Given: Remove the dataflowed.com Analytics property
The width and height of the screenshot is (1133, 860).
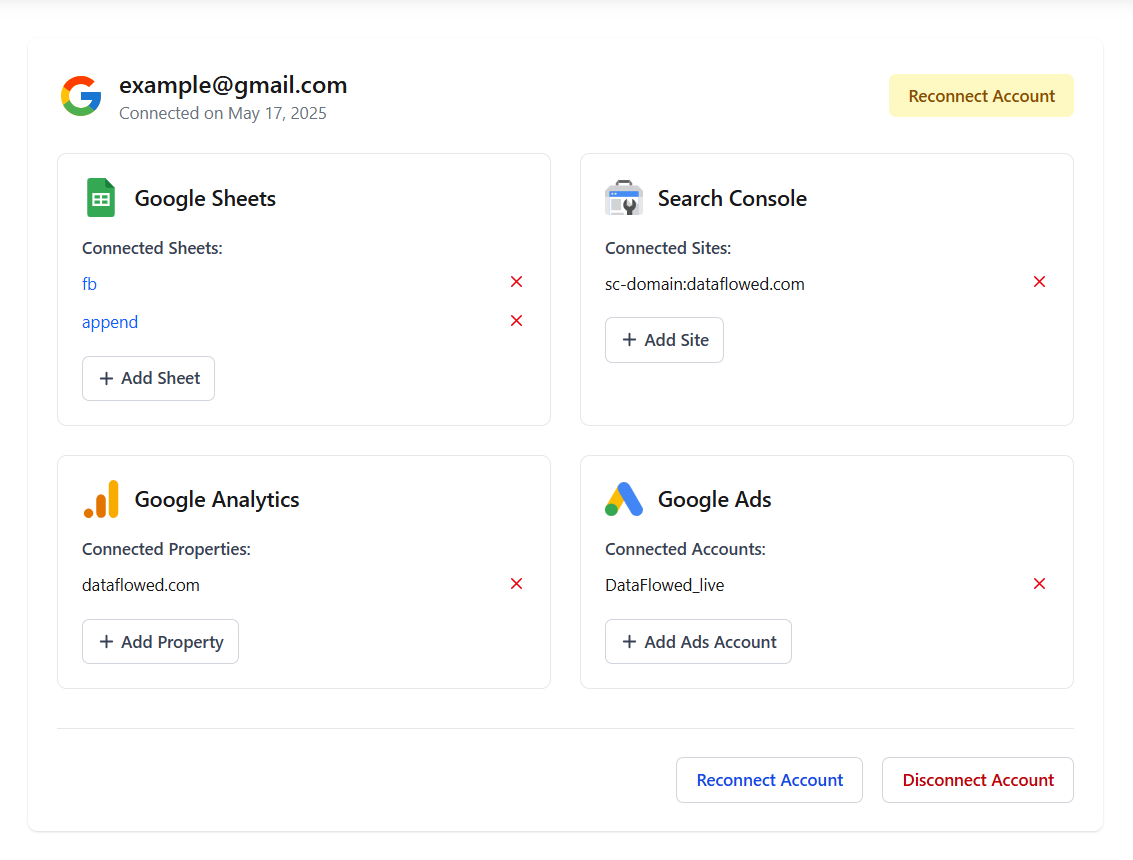Looking at the screenshot, I should click(516, 583).
